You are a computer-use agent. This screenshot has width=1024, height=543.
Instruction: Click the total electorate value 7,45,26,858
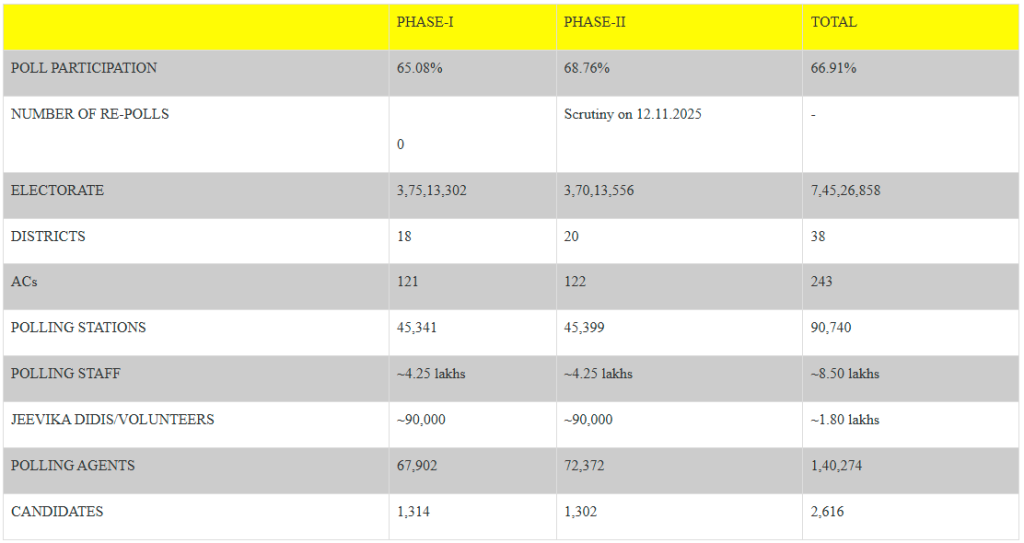845,190
